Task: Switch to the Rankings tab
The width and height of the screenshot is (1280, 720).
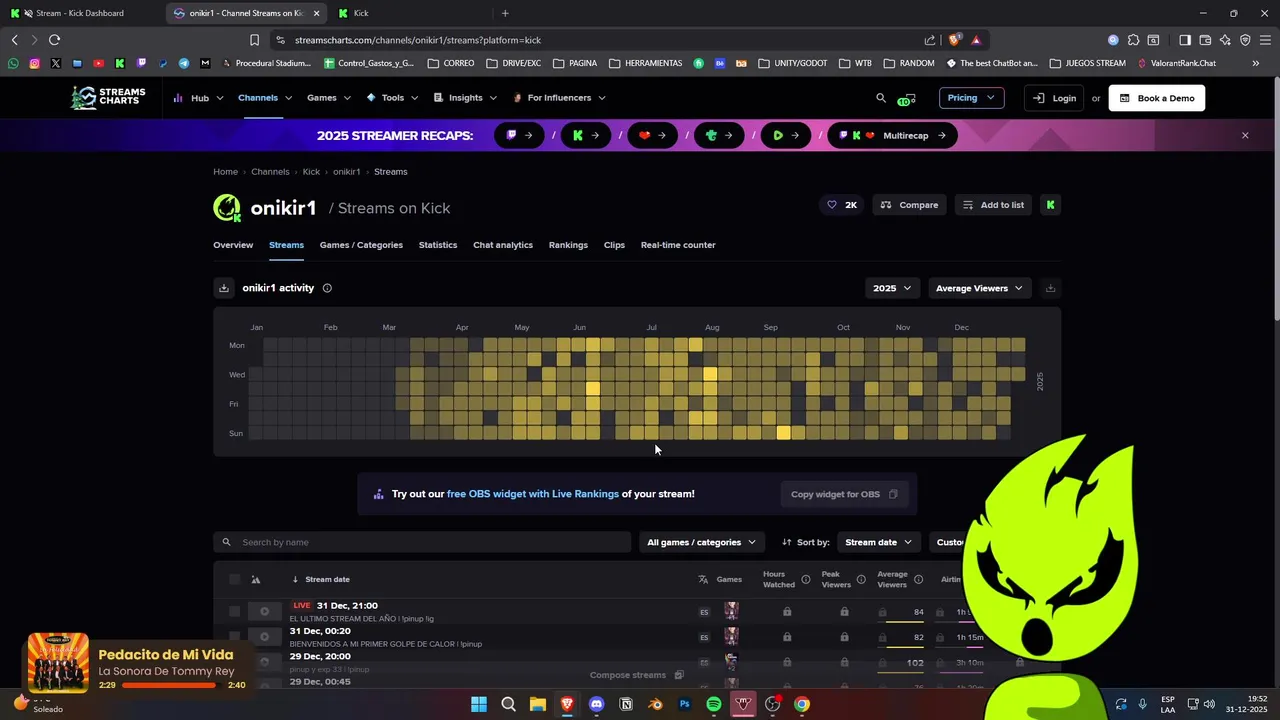Action: 568,245
